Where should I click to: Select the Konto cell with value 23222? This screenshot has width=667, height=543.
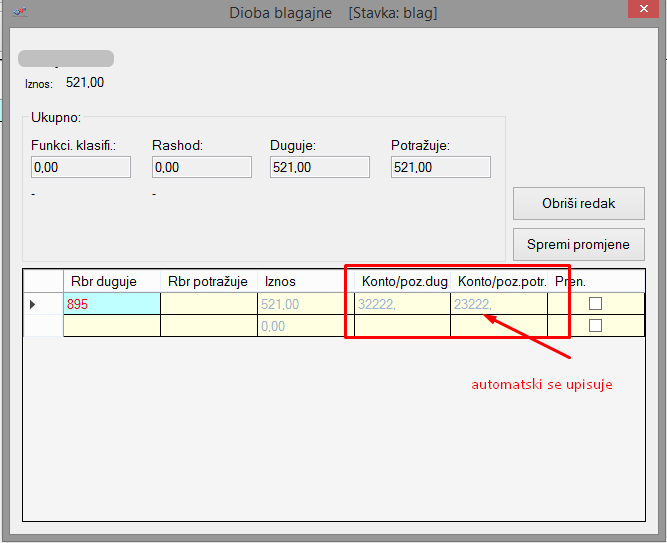498,304
